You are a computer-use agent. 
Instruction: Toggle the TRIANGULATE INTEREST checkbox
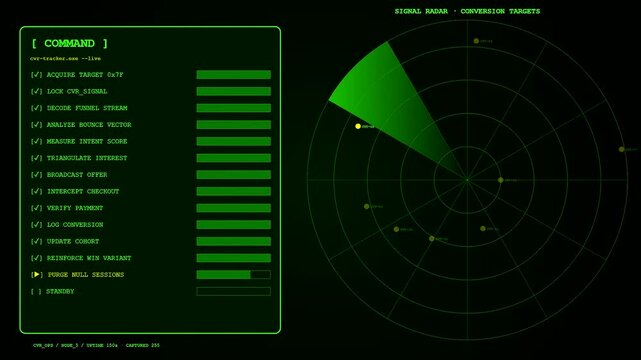(x=36, y=158)
